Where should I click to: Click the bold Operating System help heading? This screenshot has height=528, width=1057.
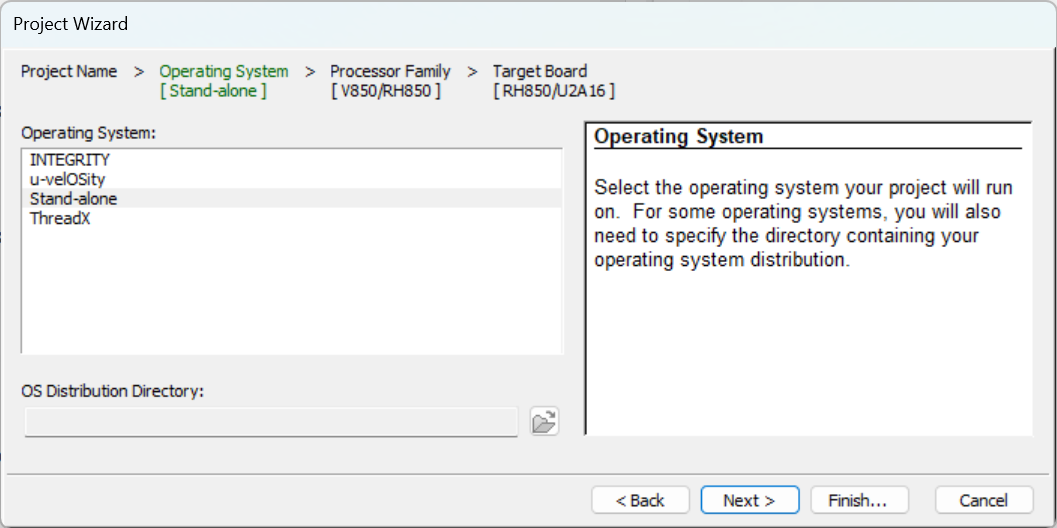(x=679, y=137)
